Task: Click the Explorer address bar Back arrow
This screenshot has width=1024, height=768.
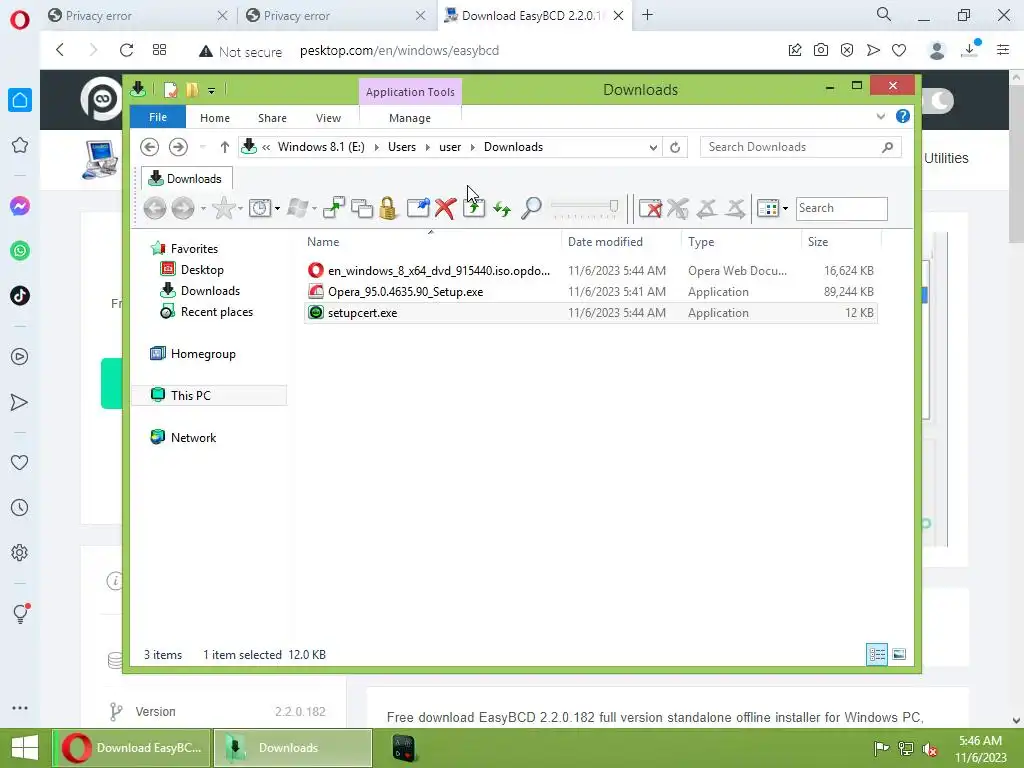Action: (x=150, y=147)
